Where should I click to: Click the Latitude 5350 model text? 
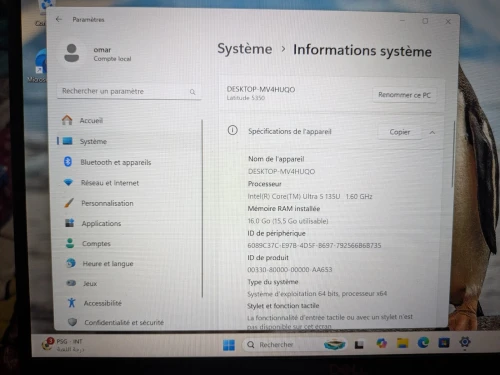(246, 98)
